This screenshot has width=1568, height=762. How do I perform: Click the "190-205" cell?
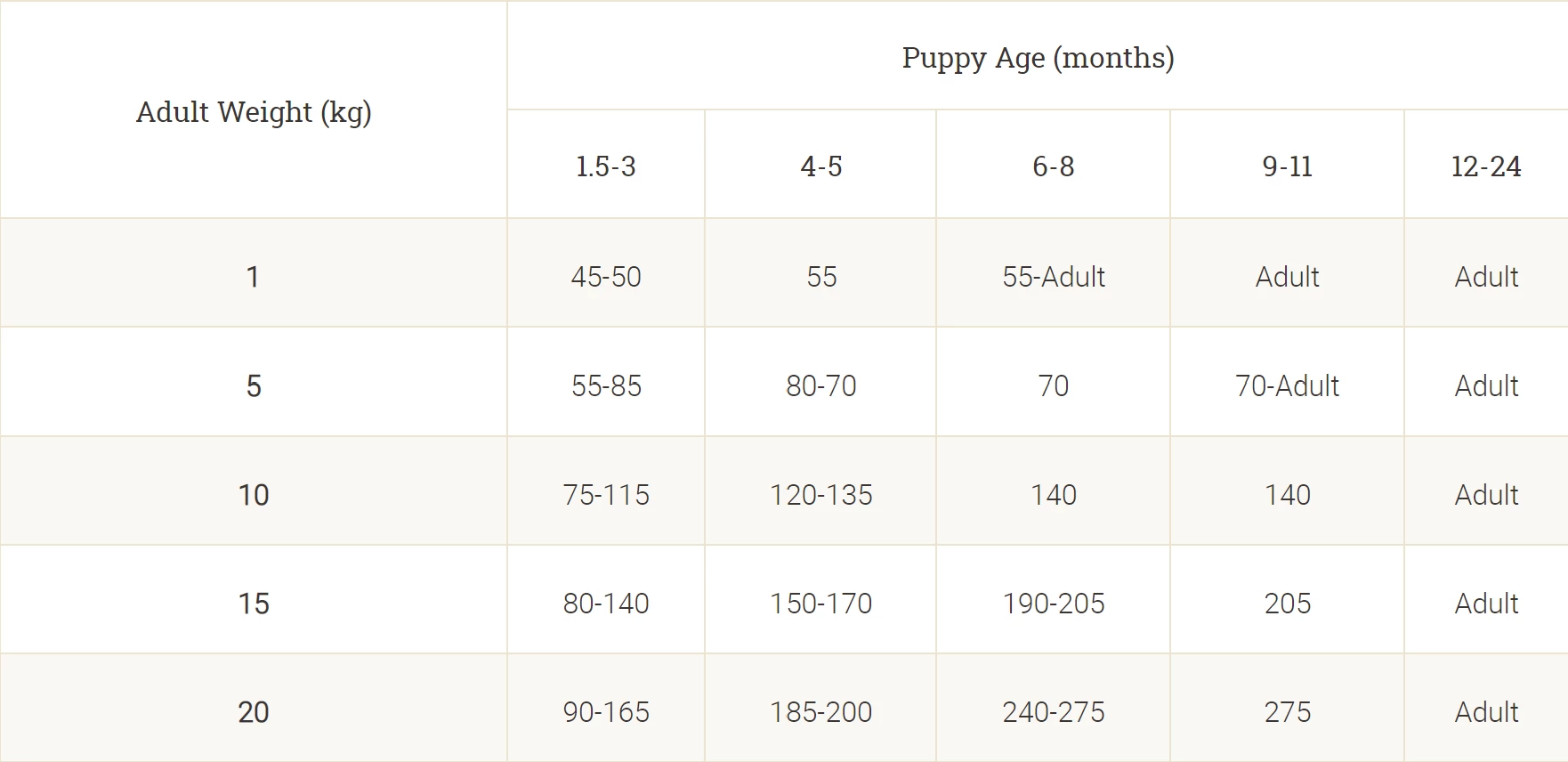[x=1053, y=604]
